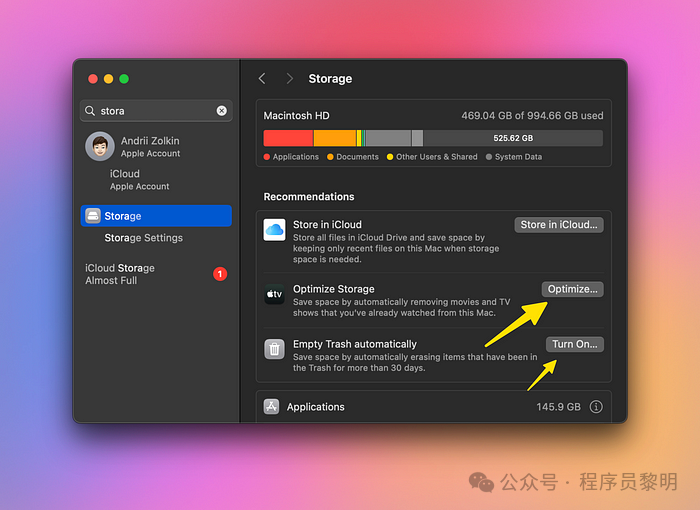
Task: Click the magnifying glass search icon
Action: (x=90, y=111)
